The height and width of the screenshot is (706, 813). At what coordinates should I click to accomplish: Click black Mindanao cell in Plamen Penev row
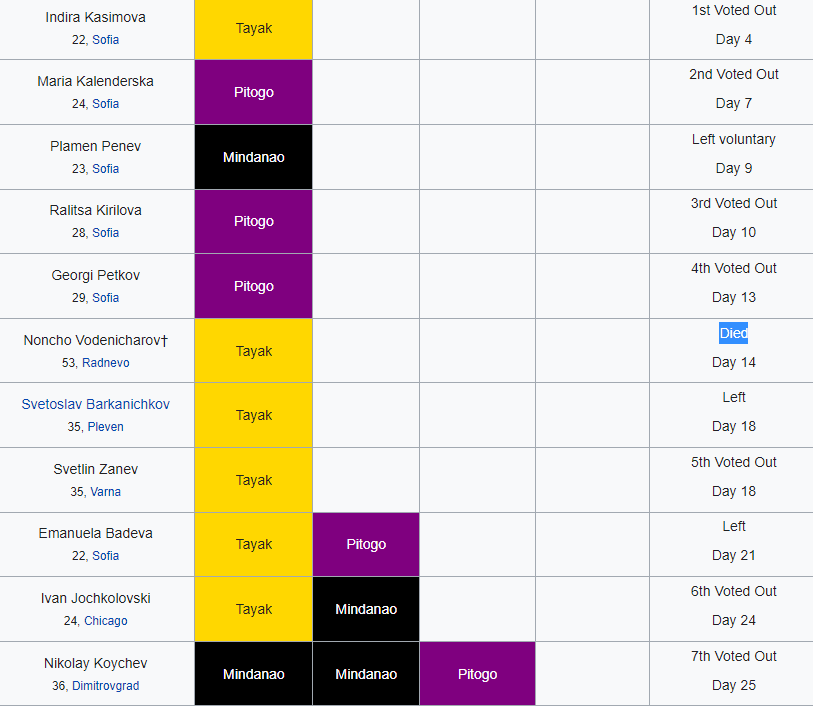(254, 157)
